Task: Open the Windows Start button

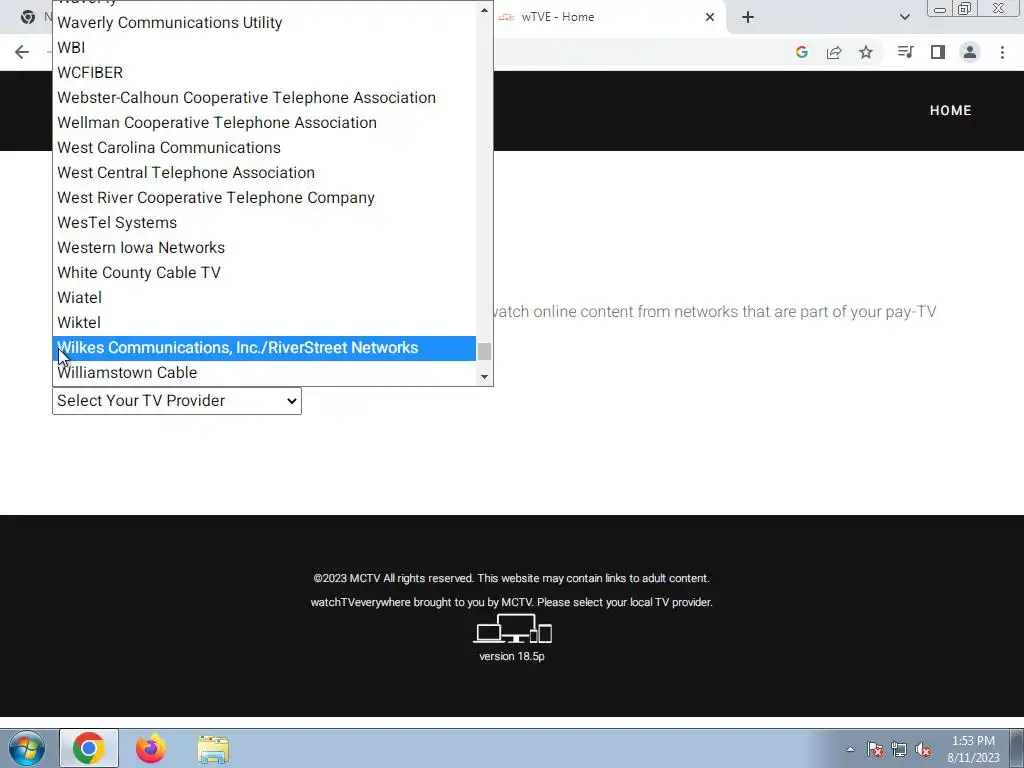Action: pos(27,748)
